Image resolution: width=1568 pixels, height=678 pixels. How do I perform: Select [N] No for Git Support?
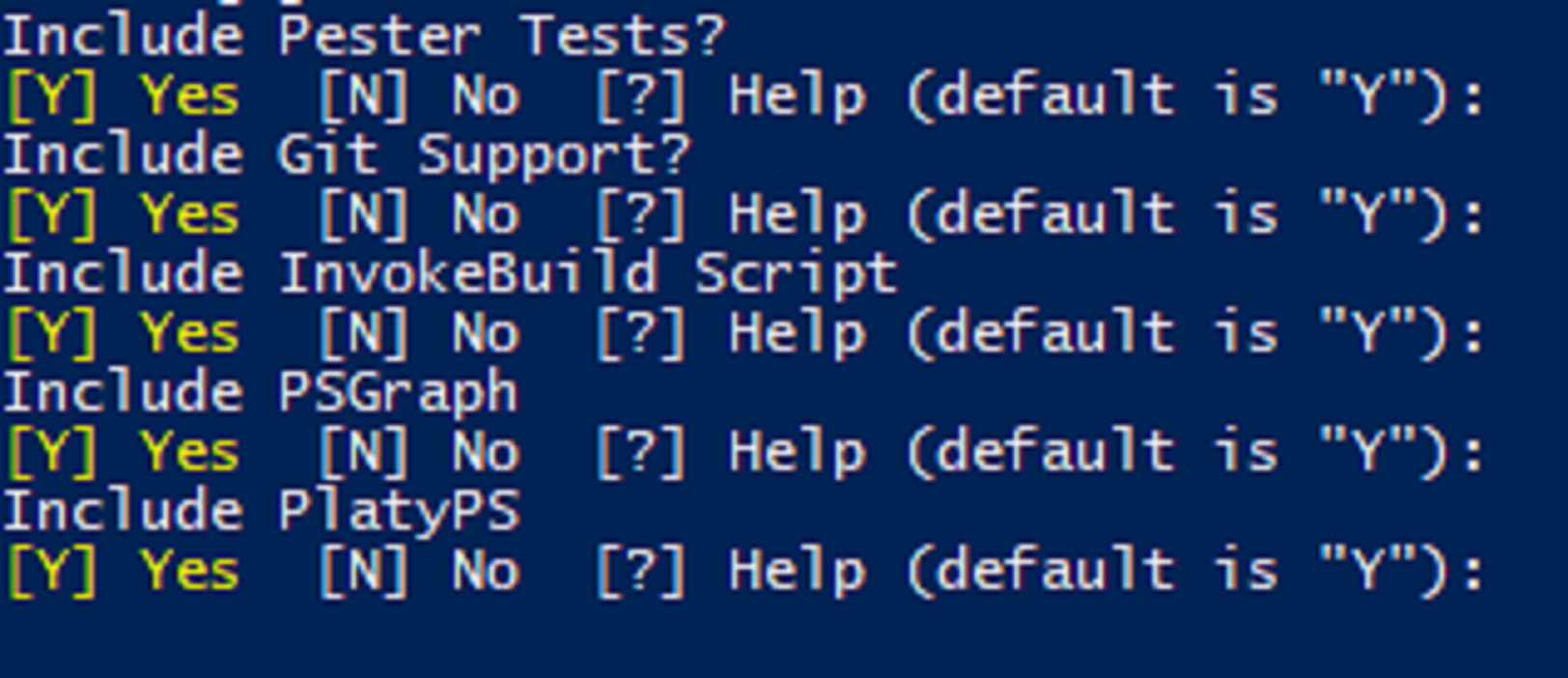pyautogui.click(x=420, y=214)
